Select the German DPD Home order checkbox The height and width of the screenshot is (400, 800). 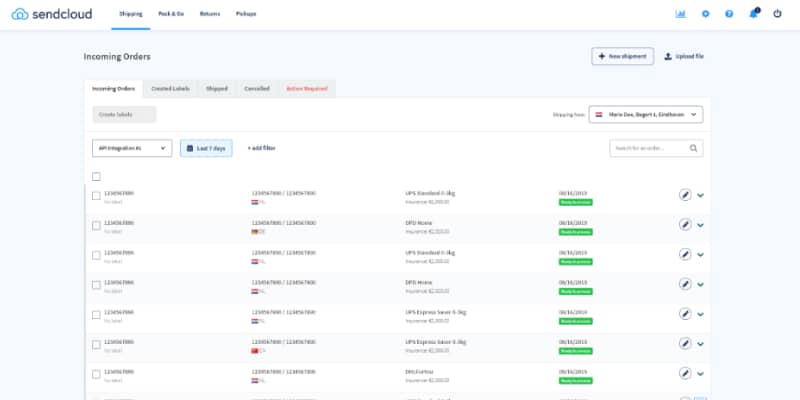tap(96, 226)
